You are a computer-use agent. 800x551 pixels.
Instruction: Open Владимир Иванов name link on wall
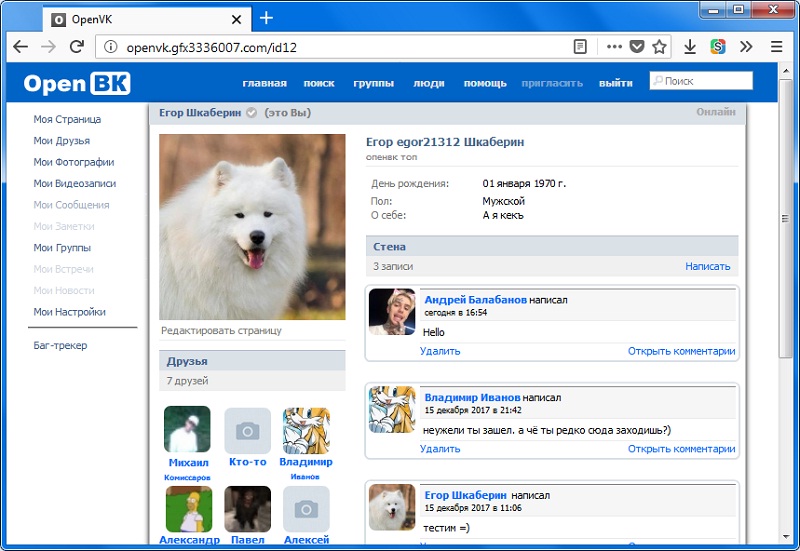pos(472,397)
